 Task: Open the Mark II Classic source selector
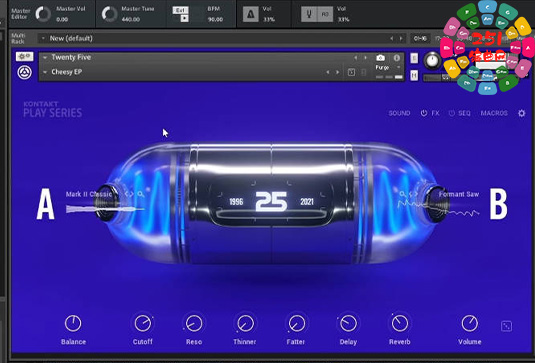coord(89,194)
